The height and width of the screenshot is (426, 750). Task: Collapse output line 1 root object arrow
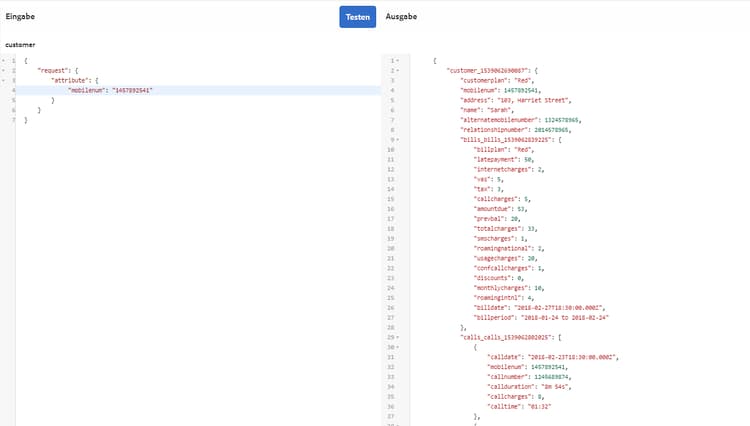(399, 62)
